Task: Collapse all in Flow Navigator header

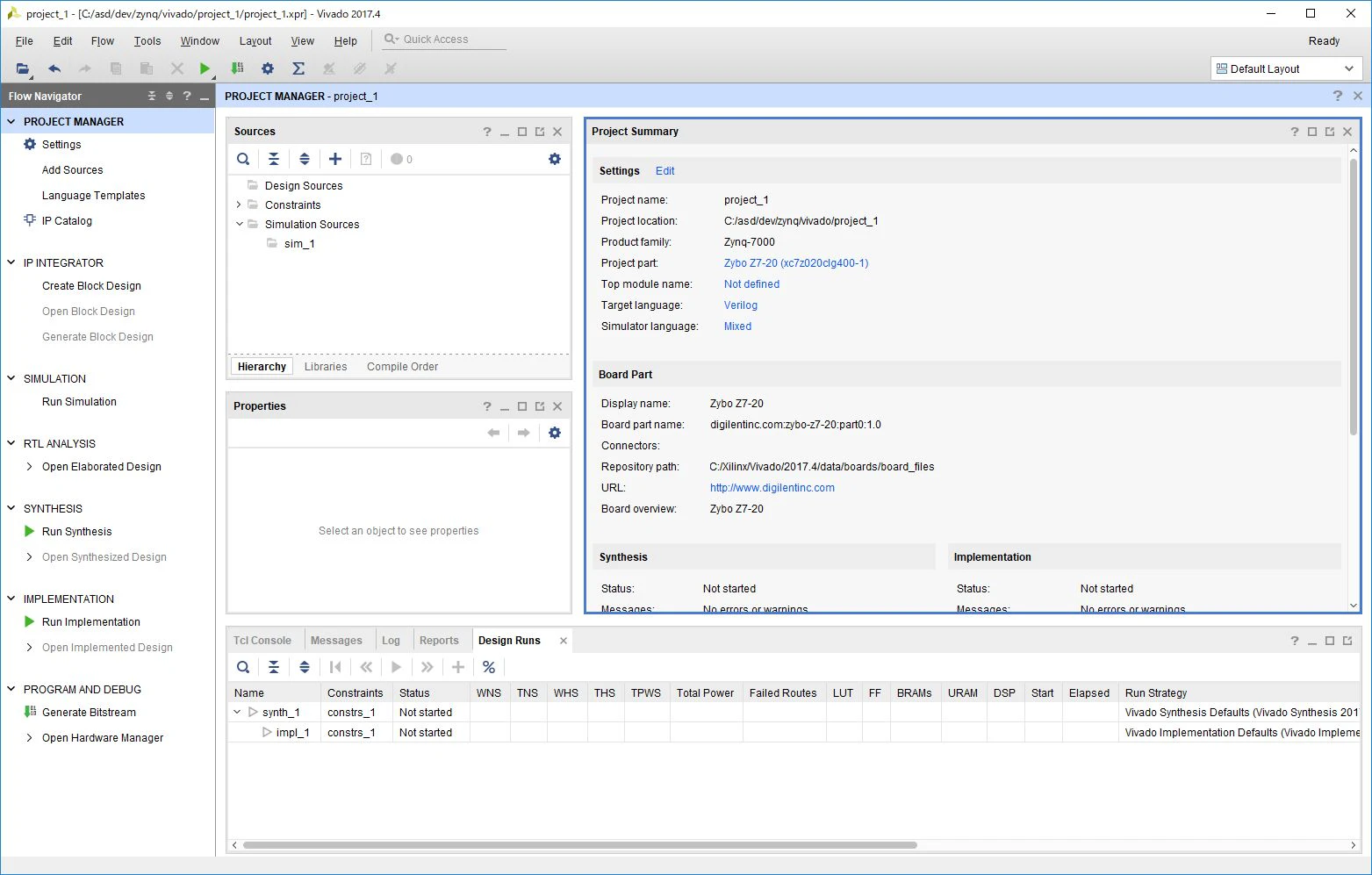Action: [x=152, y=96]
